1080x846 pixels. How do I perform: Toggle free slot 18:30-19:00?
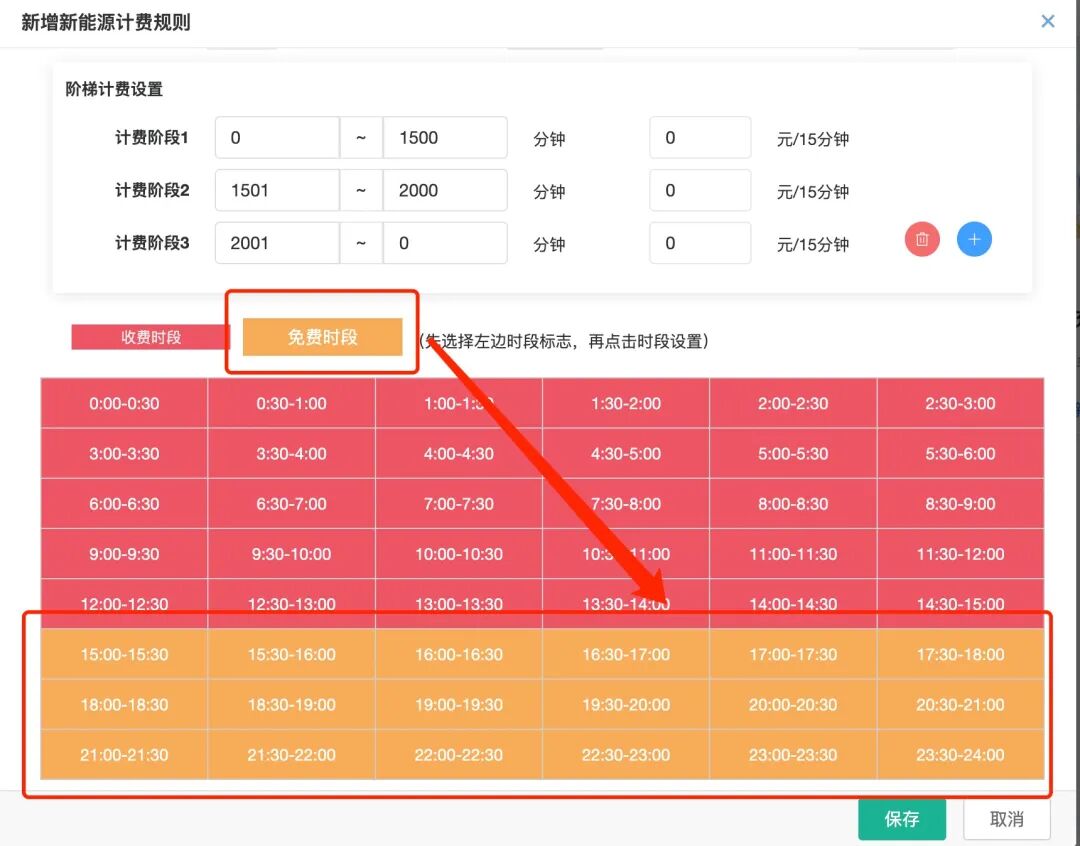[x=291, y=705]
